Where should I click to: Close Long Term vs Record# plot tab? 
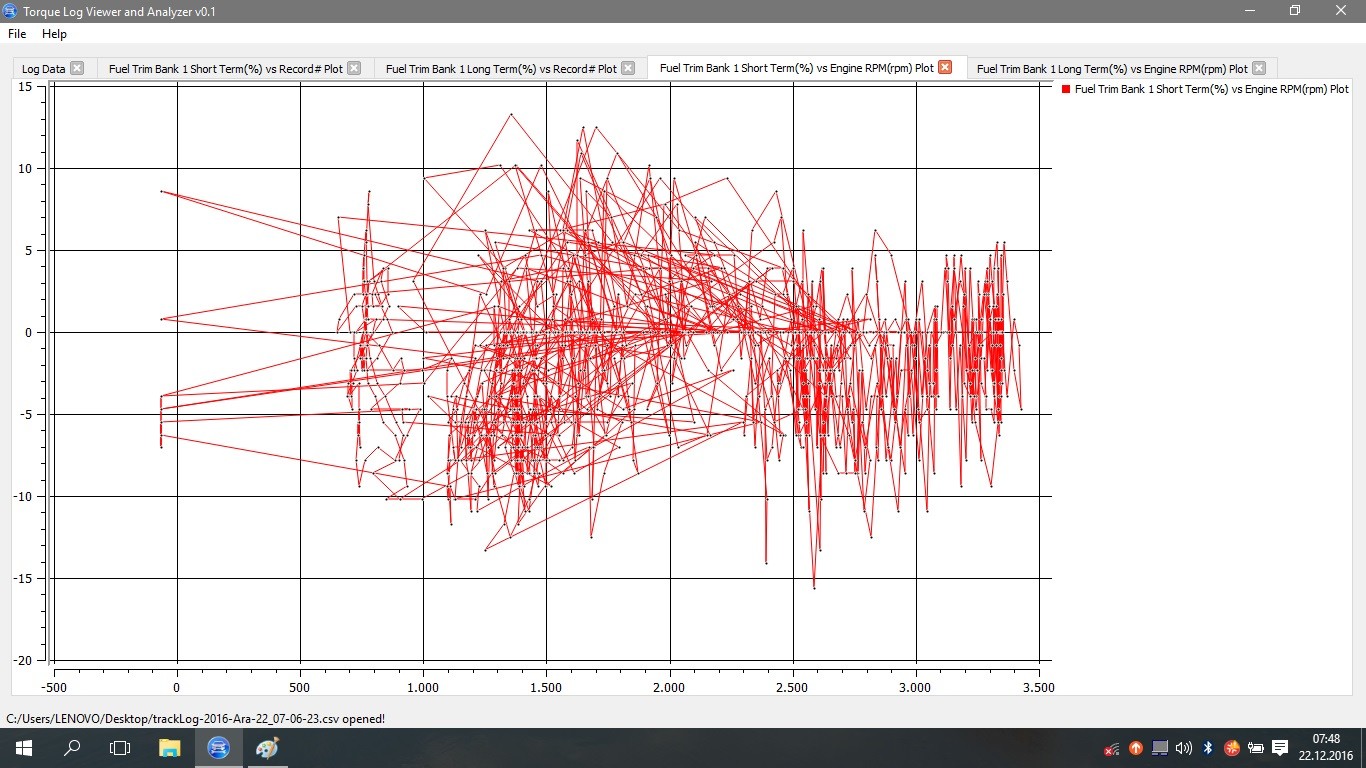(x=628, y=68)
